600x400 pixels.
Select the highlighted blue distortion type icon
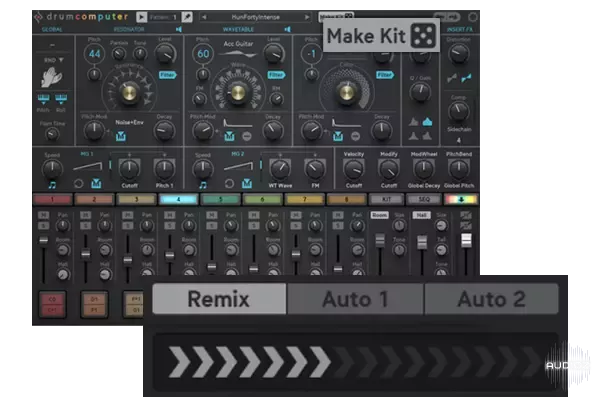click(x=466, y=78)
